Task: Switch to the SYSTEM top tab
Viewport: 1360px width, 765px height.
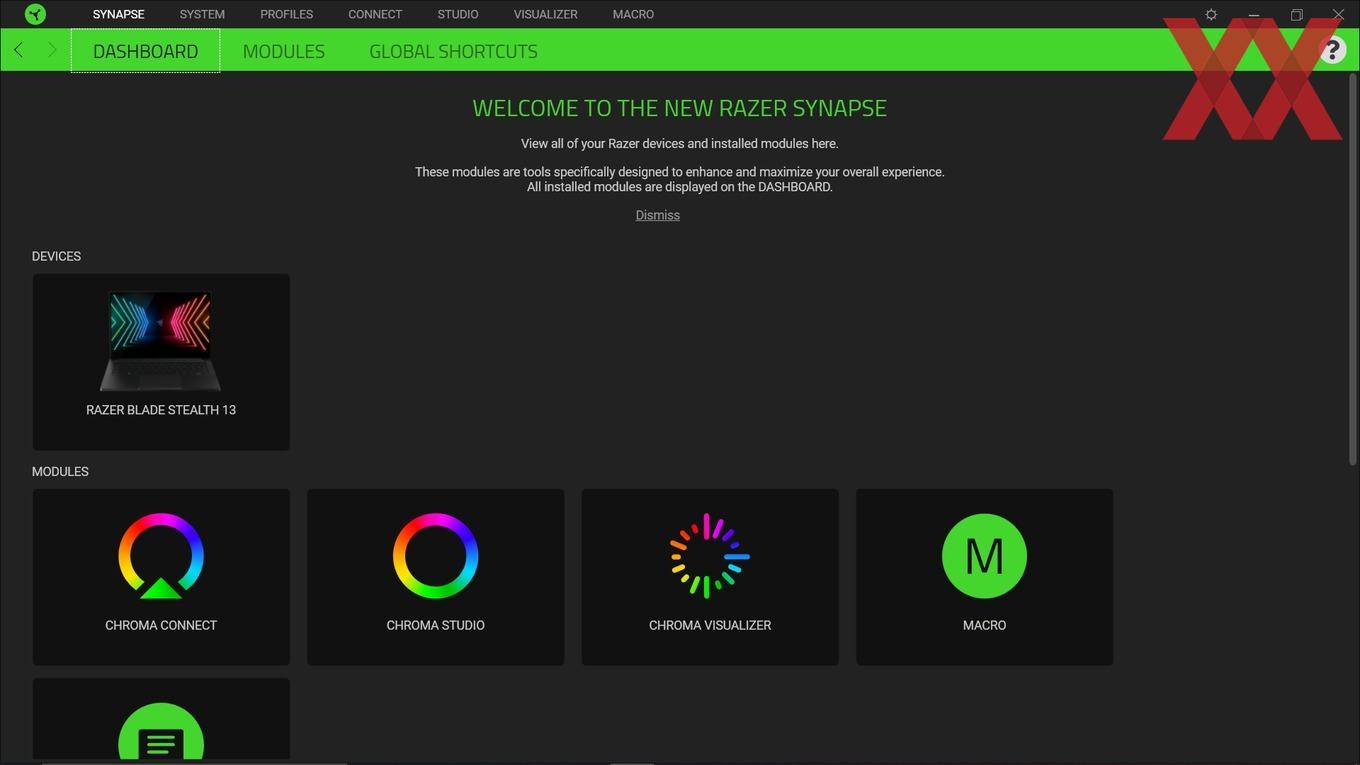Action: (202, 14)
